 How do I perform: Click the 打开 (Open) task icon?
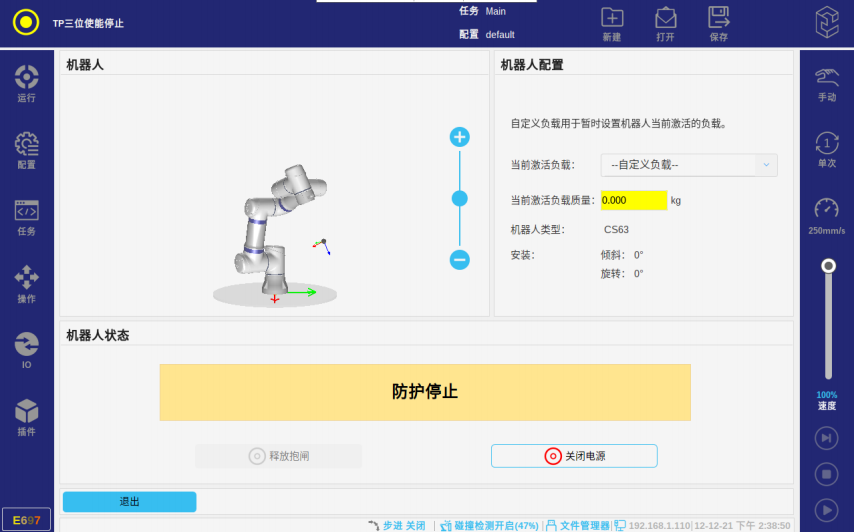[665, 23]
